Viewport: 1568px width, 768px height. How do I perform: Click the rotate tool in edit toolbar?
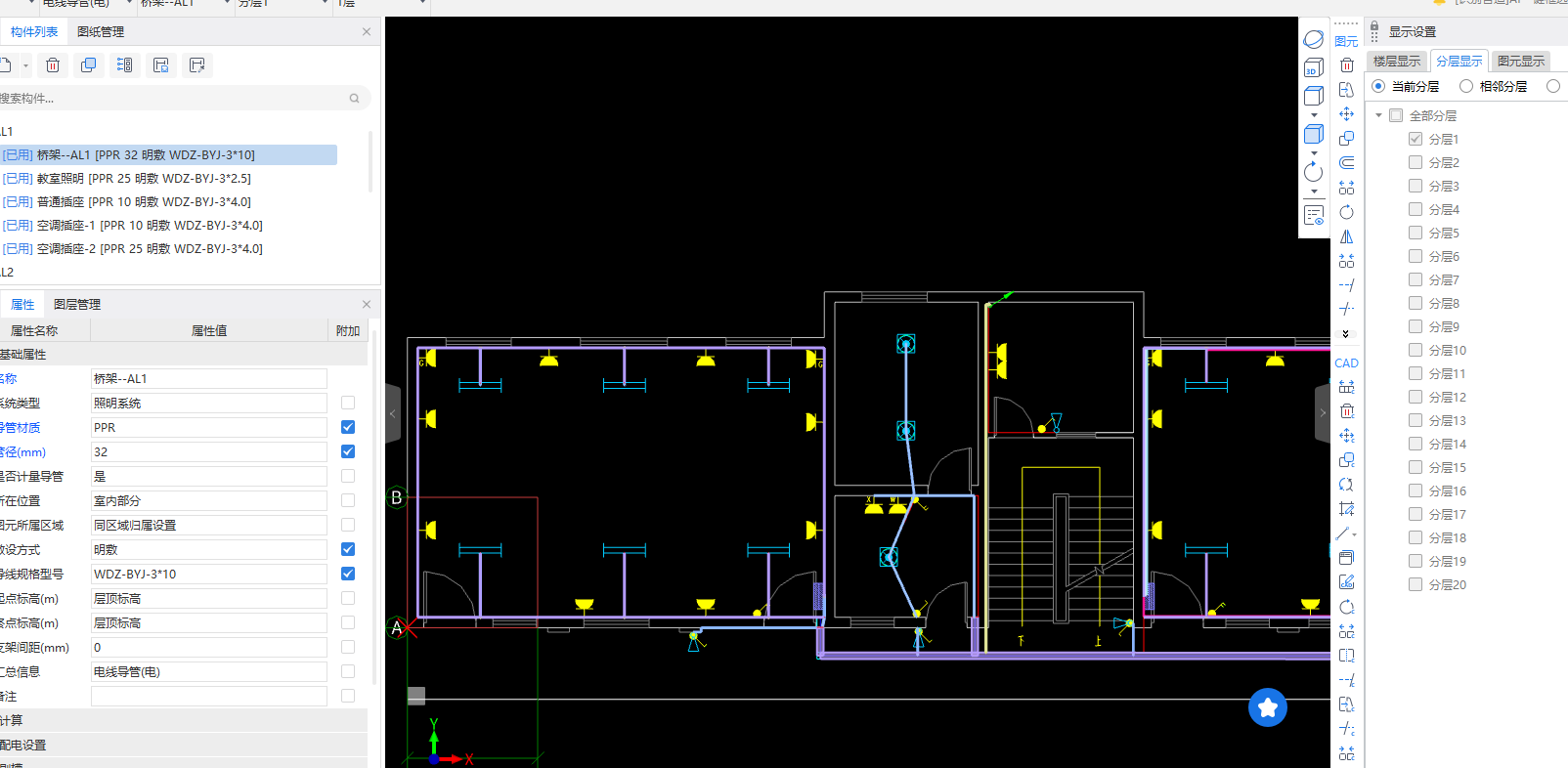[1347, 212]
